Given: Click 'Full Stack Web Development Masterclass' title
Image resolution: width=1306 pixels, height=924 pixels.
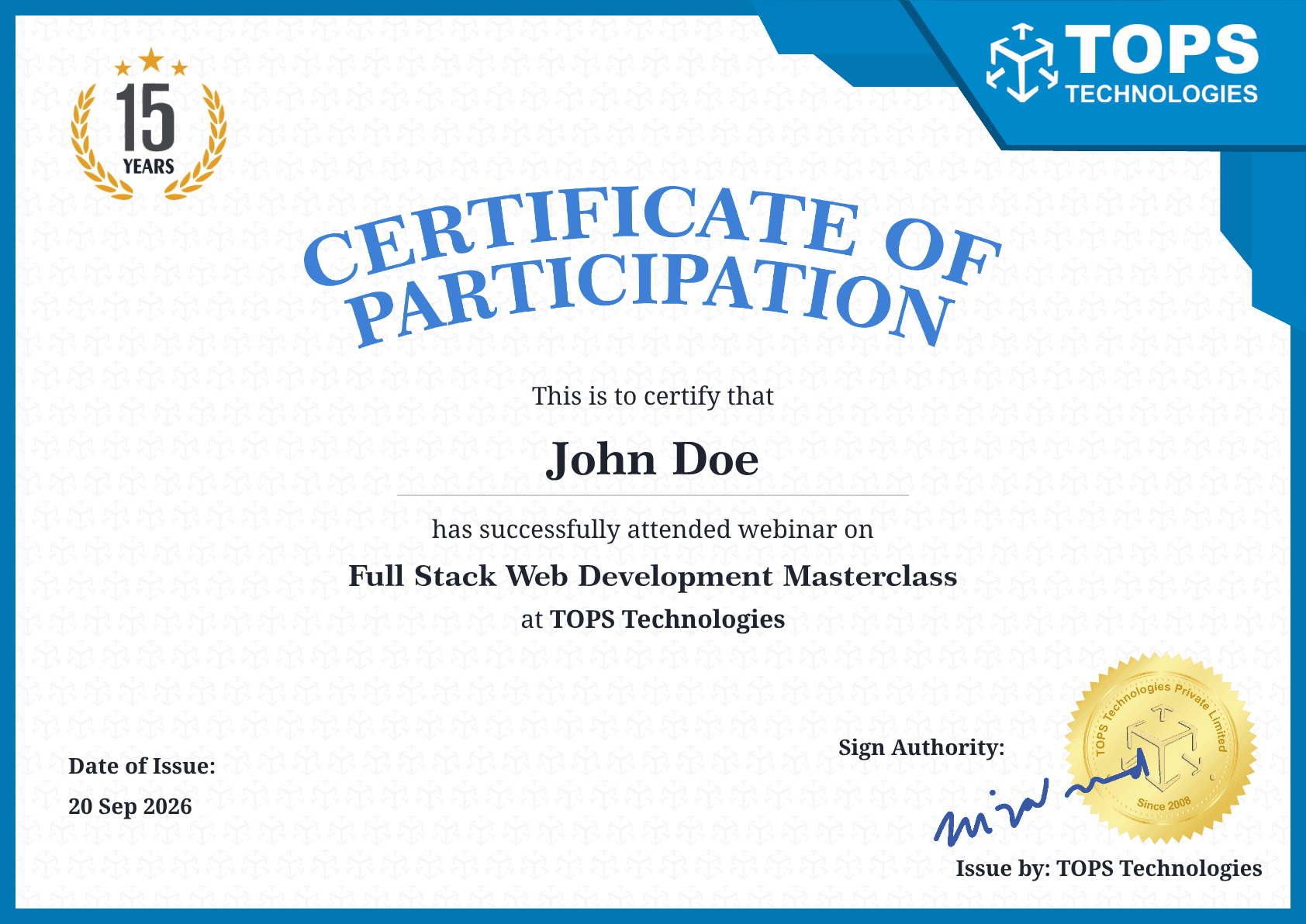Looking at the screenshot, I should pos(652,576).
